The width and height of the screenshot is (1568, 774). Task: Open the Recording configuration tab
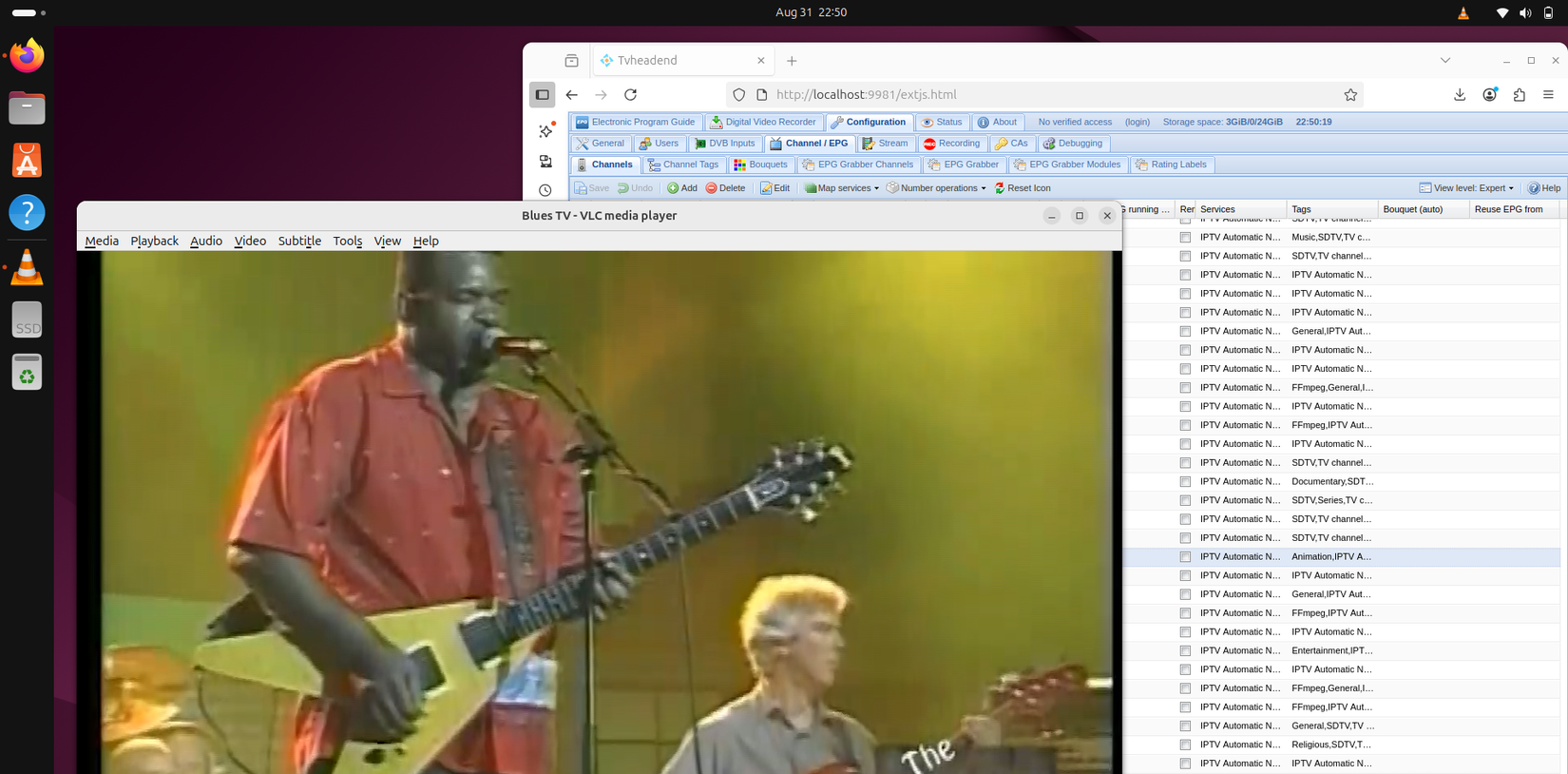pyautogui.click(x=951, y=144)
